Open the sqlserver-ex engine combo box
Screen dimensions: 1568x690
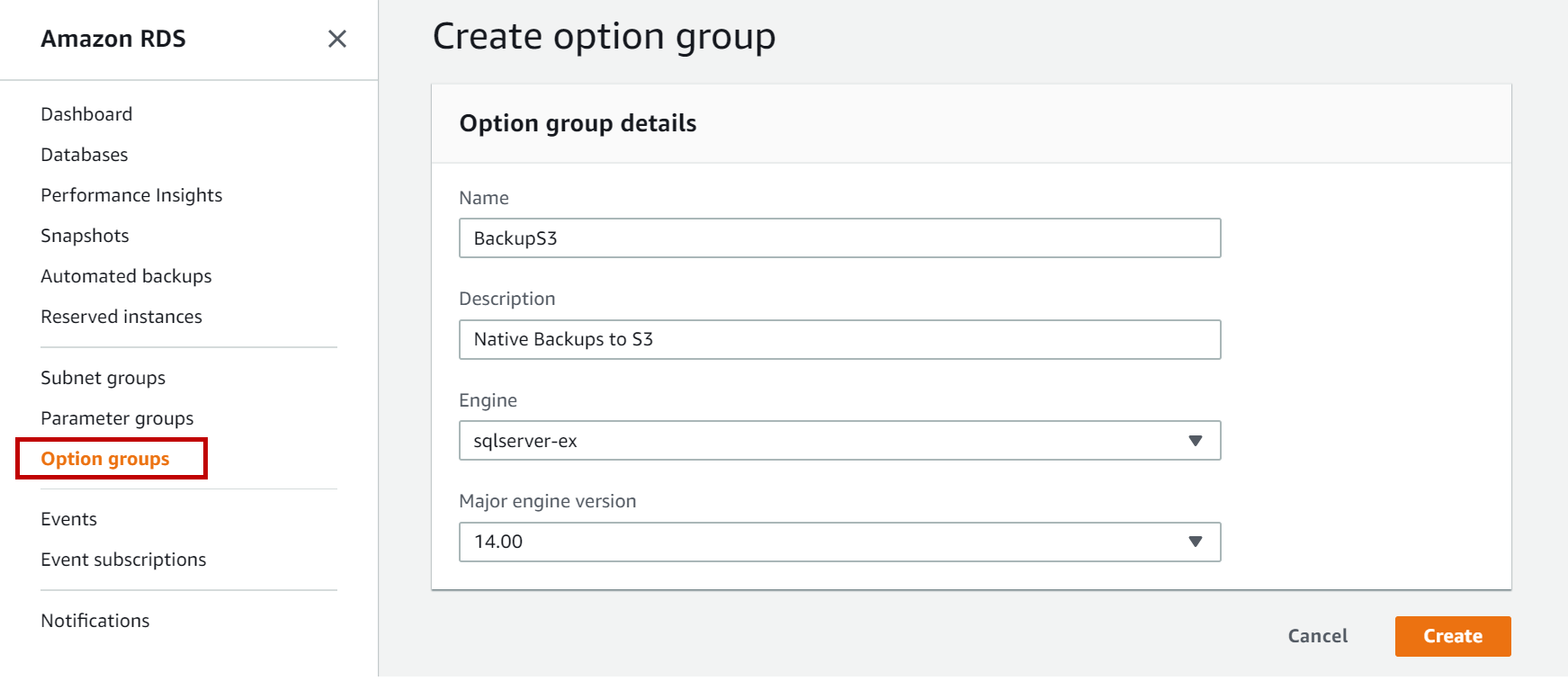(x=810, y=441)
